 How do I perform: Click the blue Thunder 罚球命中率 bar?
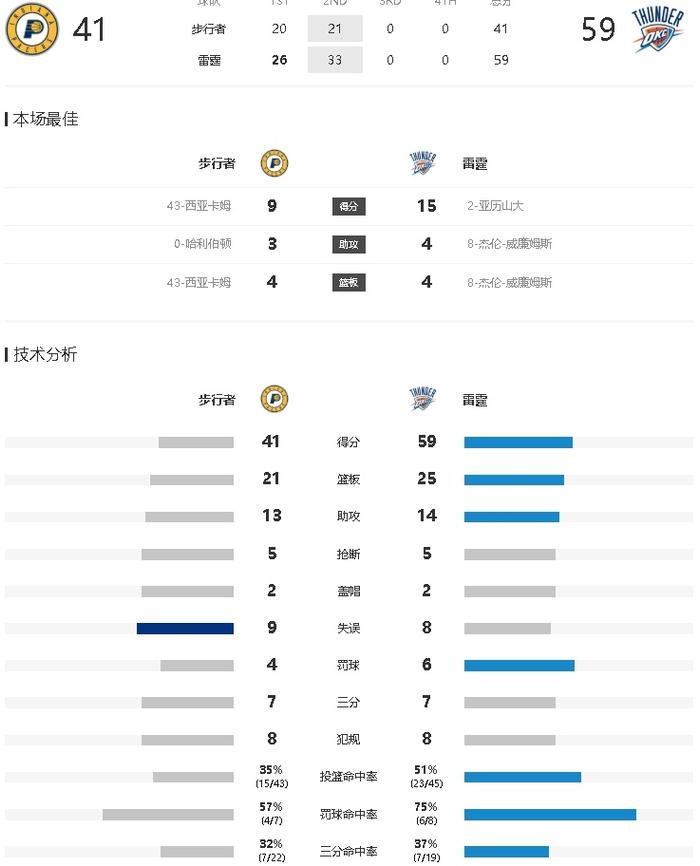tap(550, 815)
